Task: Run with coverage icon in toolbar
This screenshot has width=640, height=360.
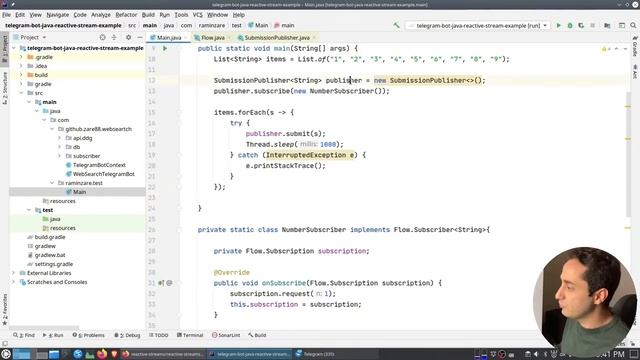Action: click(581, 25)
